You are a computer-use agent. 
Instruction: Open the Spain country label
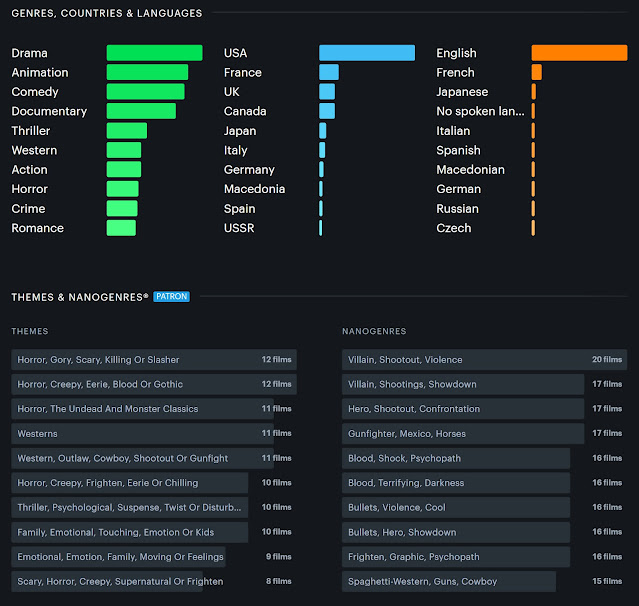tap(240, 209)
